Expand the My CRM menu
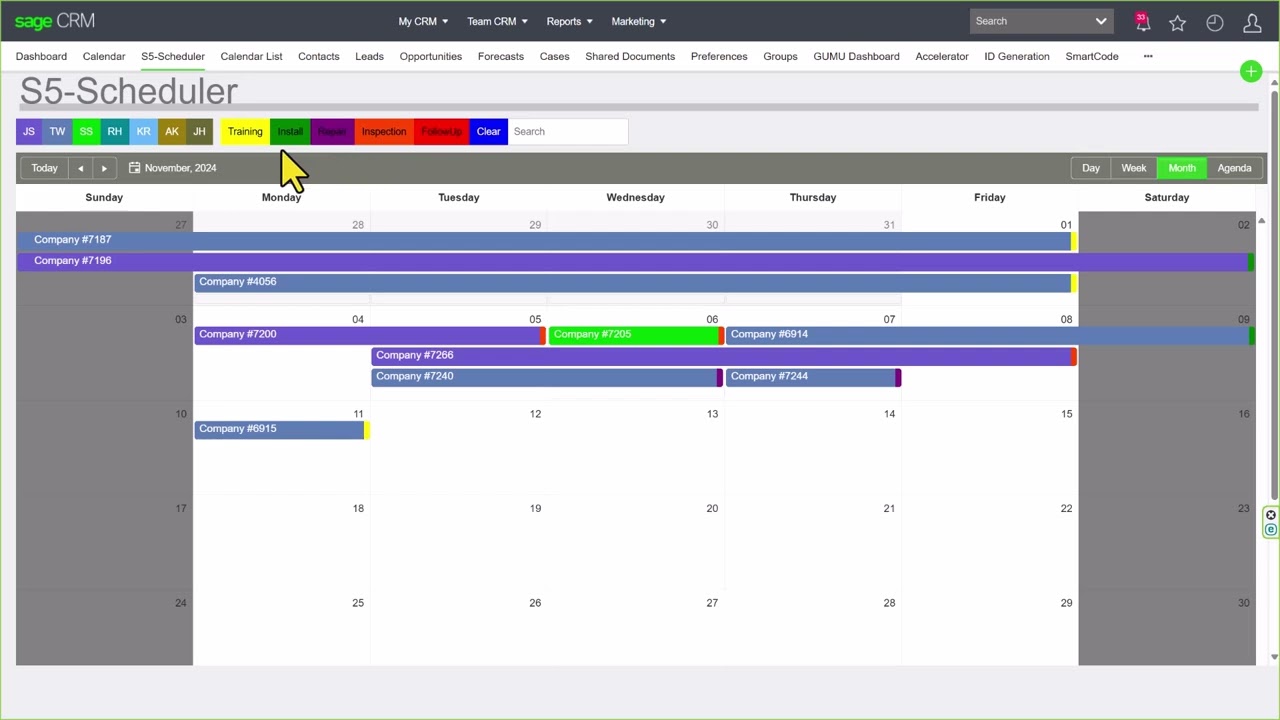Image resolution: width=1280 pixels, height=720 pixels. 423,21
